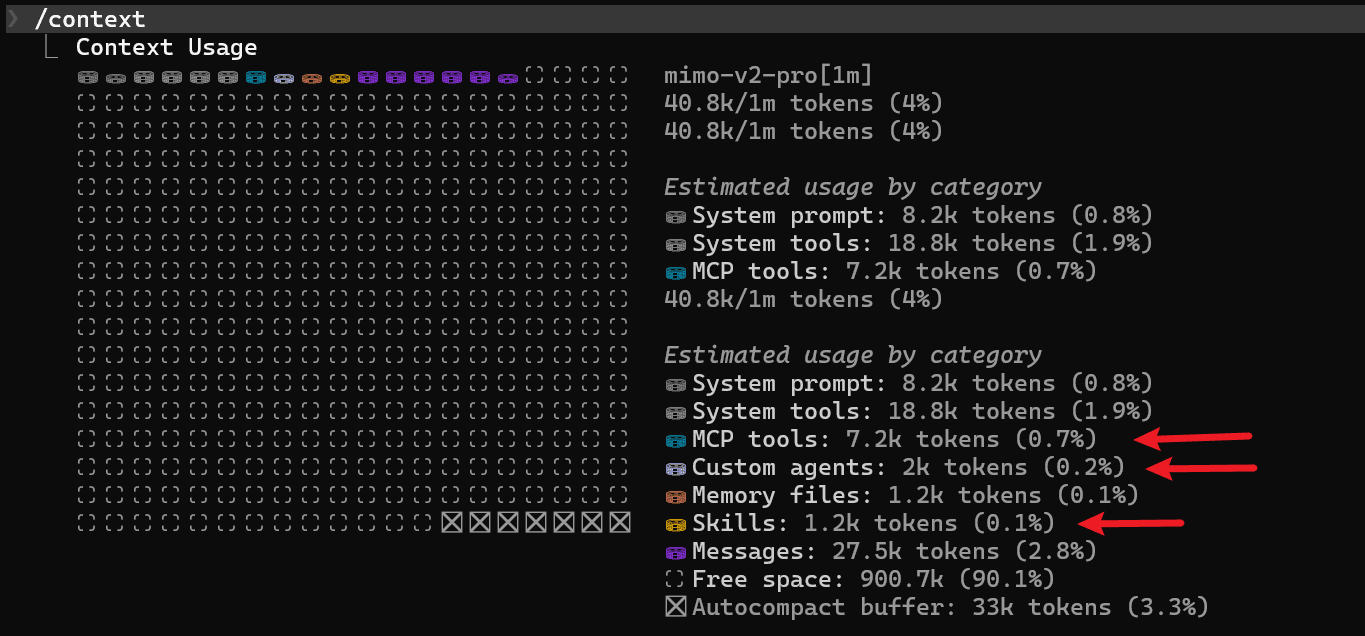Click the mimo-v2-pro[1m] model name
This screenshot has width=1365, height=636.
coord(768,76)
